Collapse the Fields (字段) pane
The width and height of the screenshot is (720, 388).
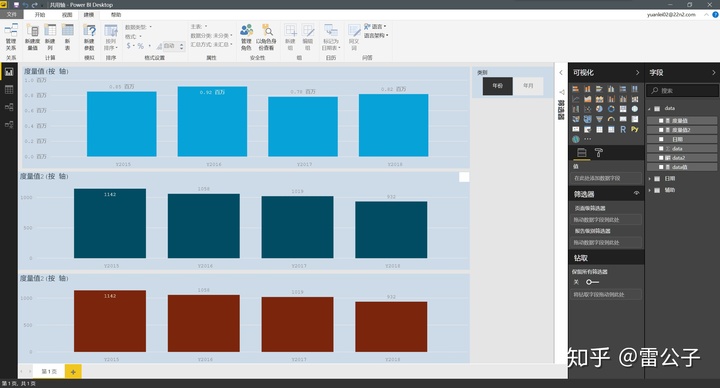point(714,73)
